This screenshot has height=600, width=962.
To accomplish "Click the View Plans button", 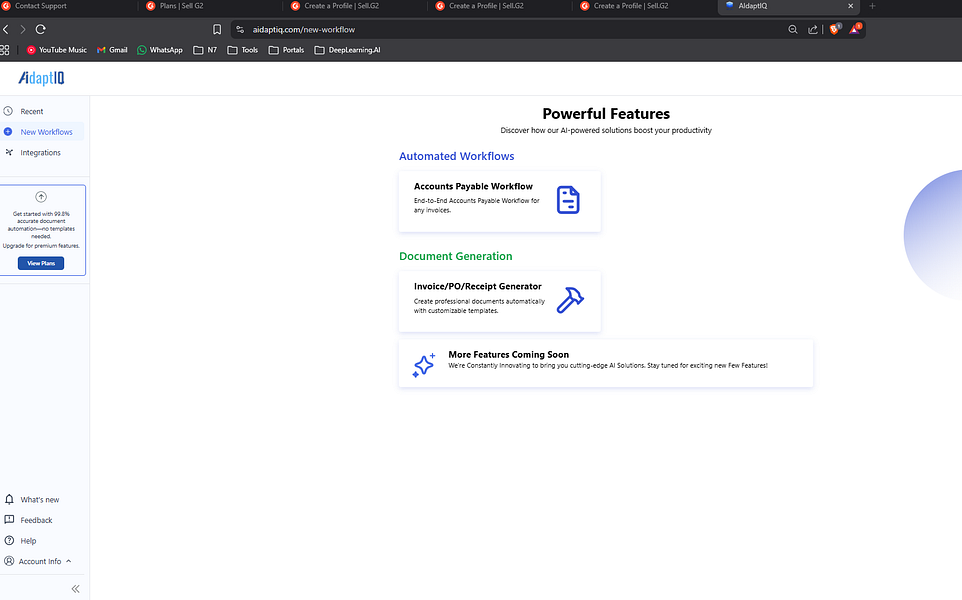I will tap(41, 263).
